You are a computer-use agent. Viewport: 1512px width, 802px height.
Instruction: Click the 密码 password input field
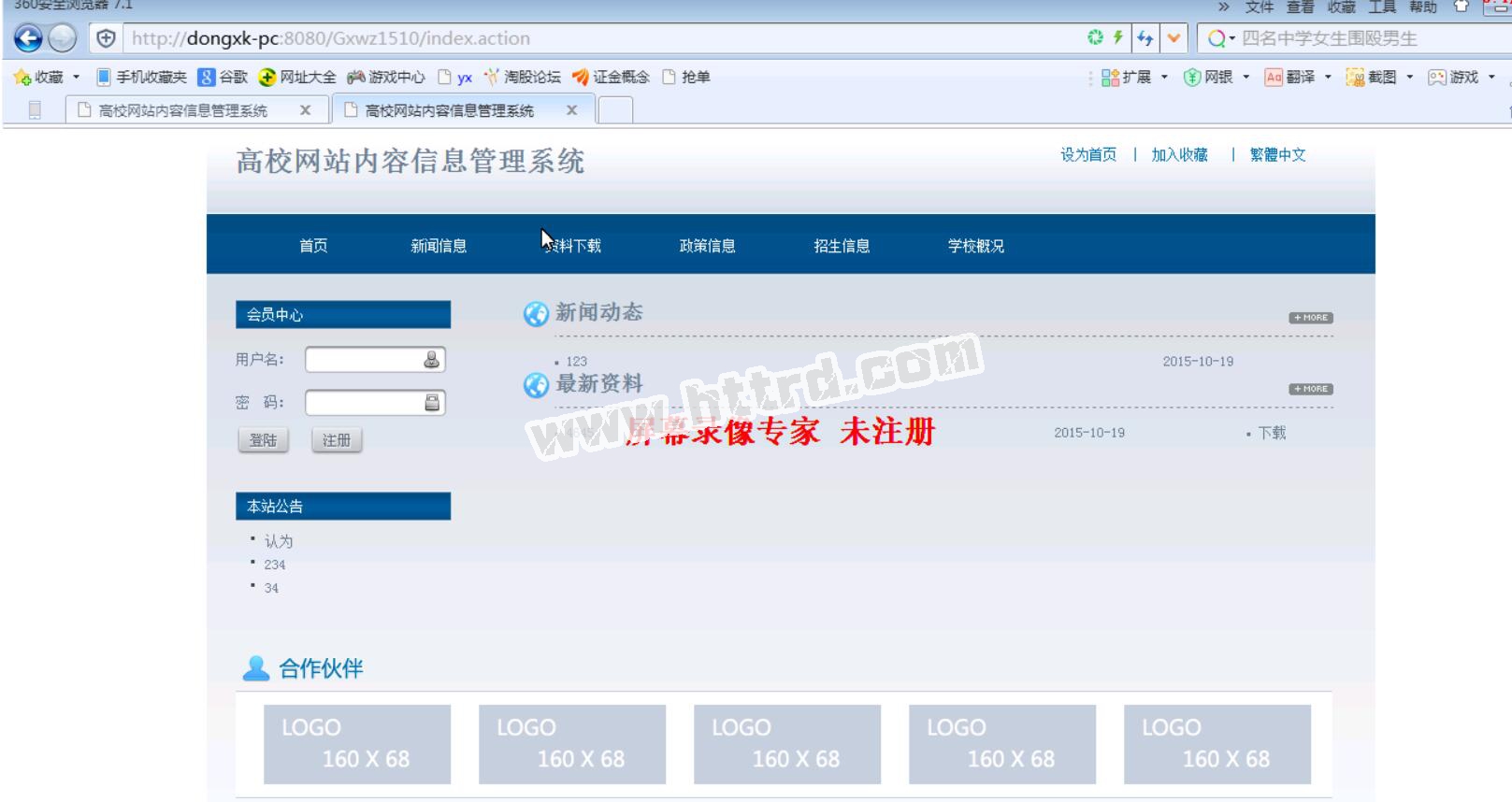375,403
